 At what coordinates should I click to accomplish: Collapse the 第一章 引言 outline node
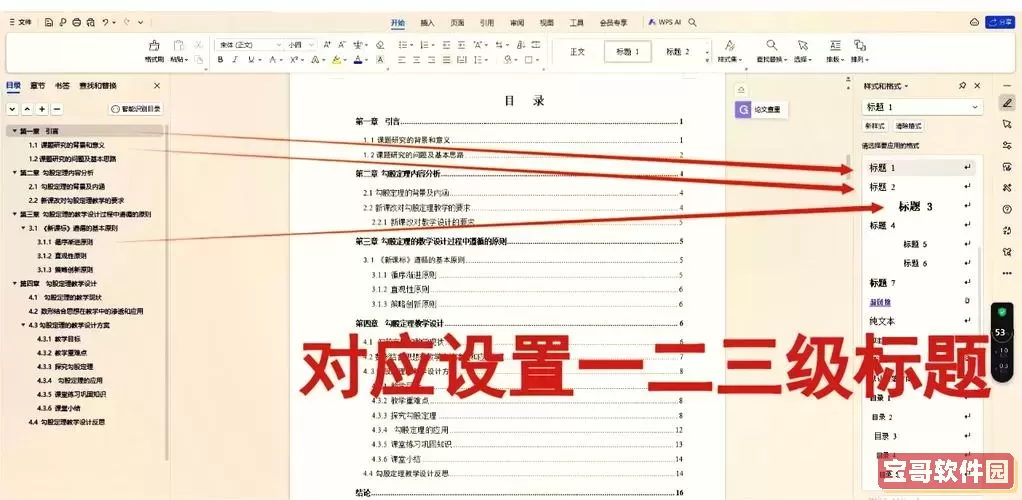14,131
